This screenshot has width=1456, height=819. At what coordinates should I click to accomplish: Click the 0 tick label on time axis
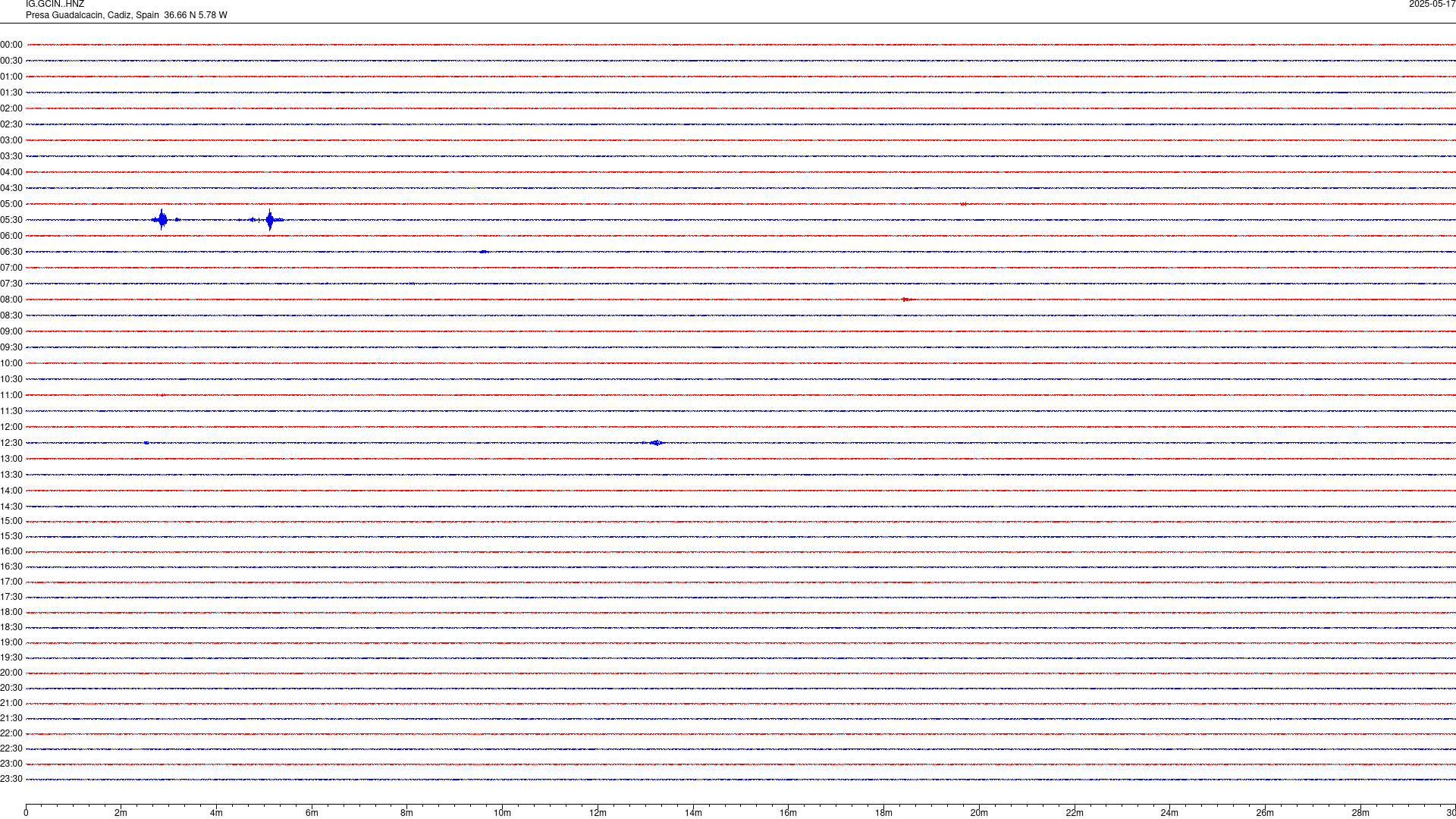tap(26, 813)
